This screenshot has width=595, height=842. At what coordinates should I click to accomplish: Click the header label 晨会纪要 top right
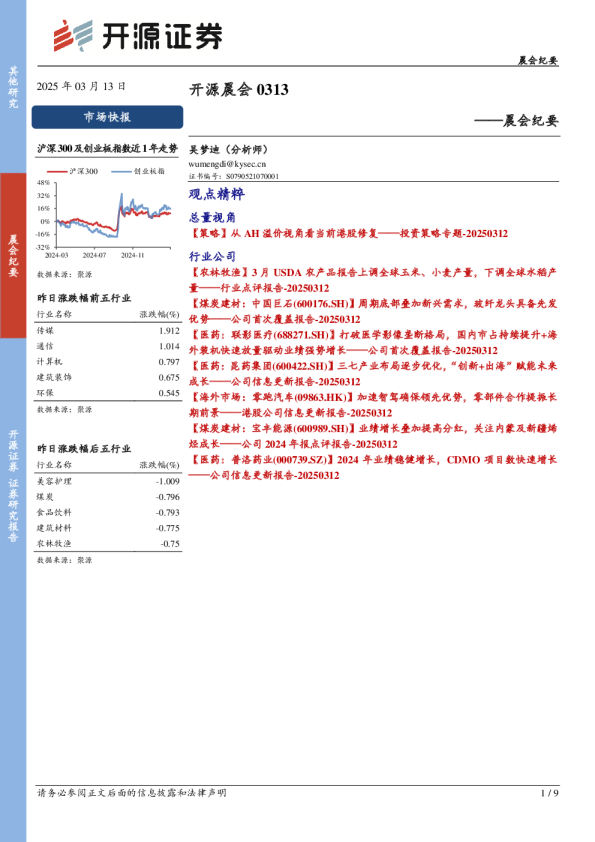pyautogui.click(x=538, y=60)
